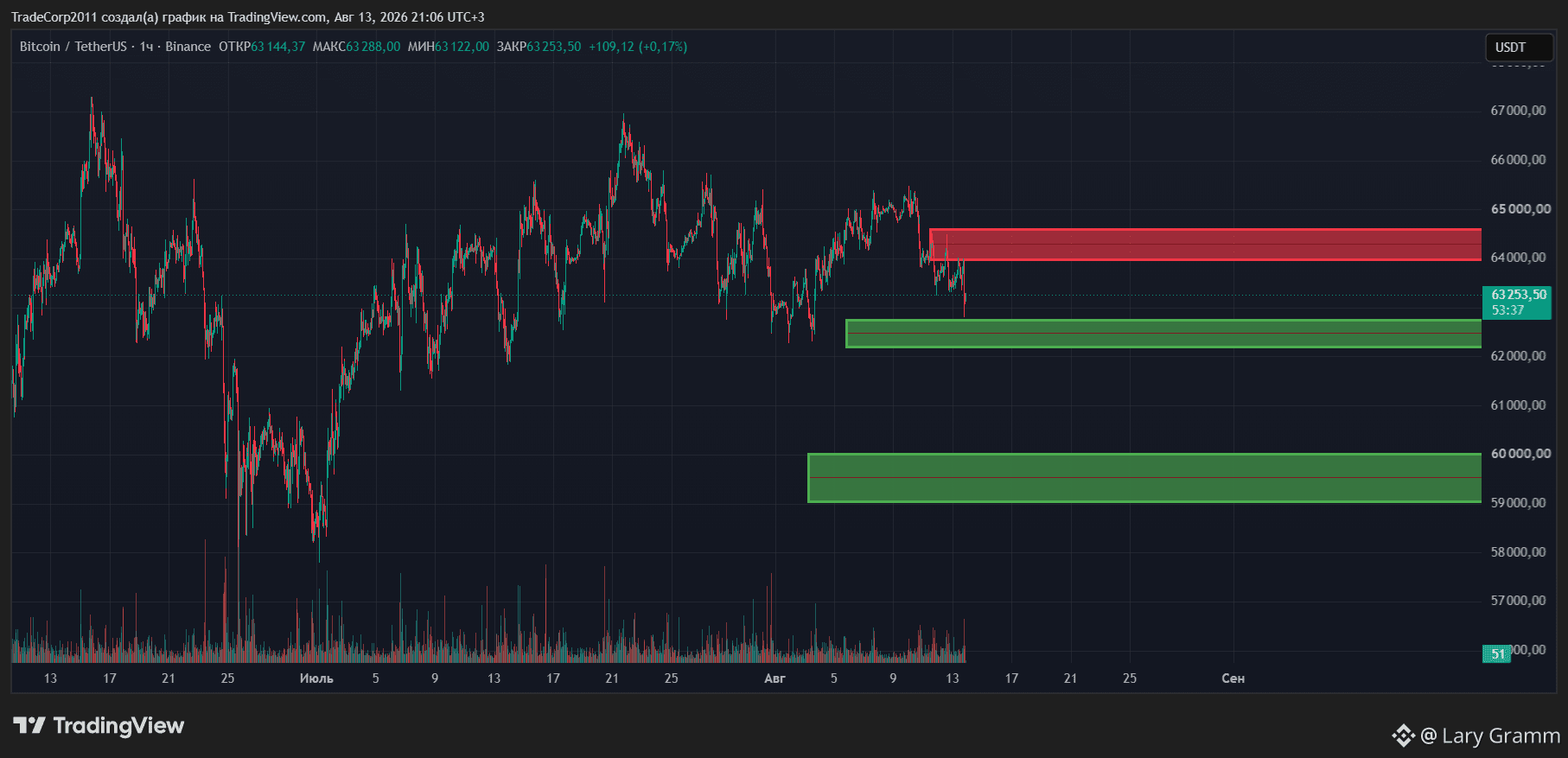Click the 64 000,00 price axis label
Image resolution: width=1568 pixels, height=758 pixels.
click(x=1519, y=258)
